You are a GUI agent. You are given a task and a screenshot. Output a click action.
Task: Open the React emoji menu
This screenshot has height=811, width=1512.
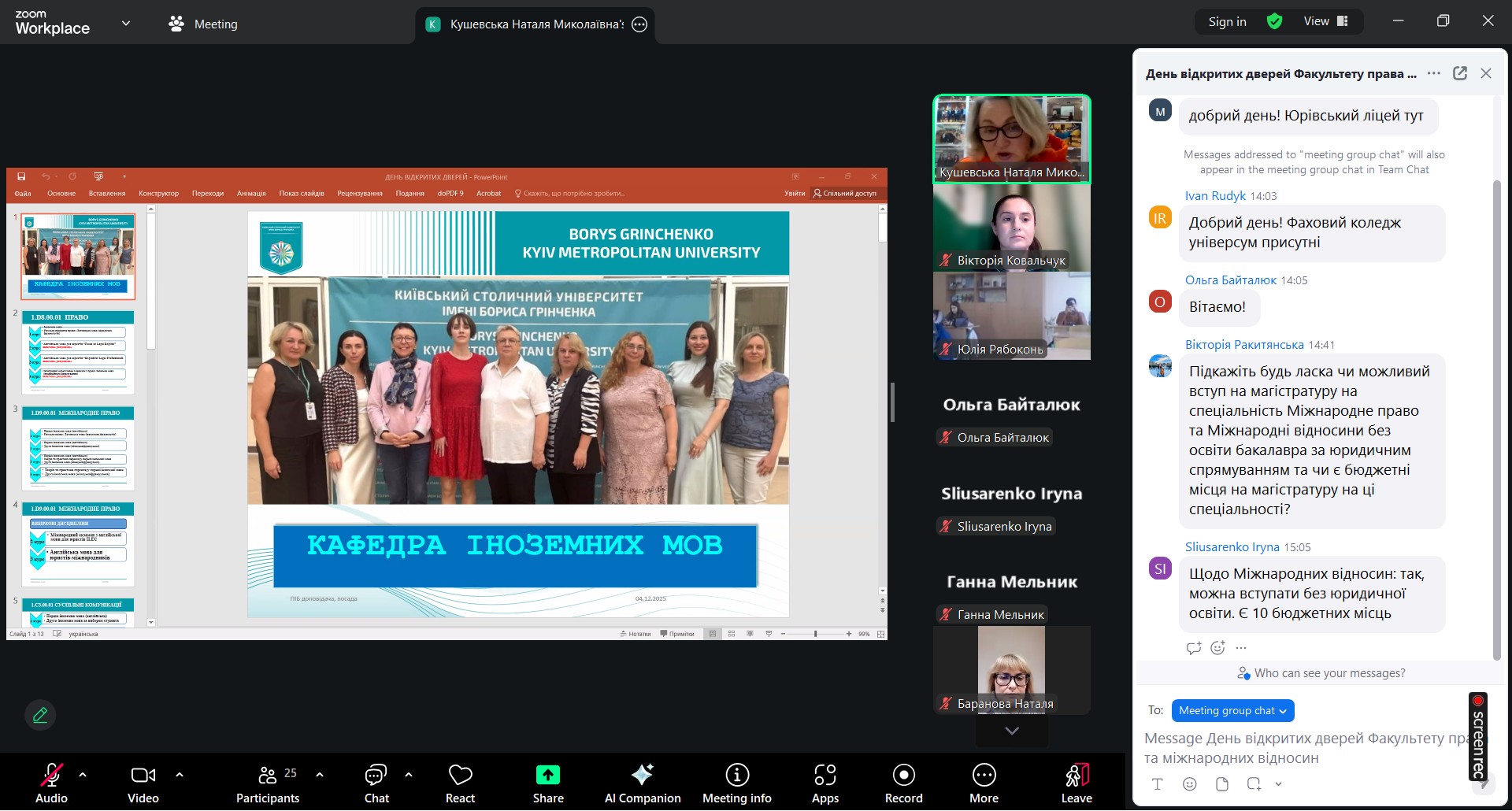click(x=460, y=783)
